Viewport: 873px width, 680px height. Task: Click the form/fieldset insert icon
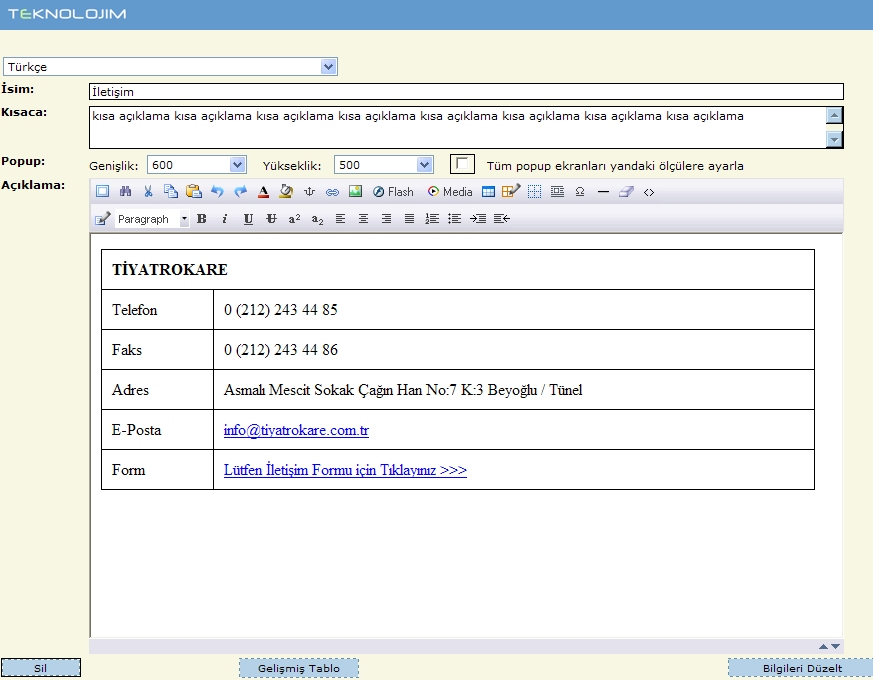[557, 192]
